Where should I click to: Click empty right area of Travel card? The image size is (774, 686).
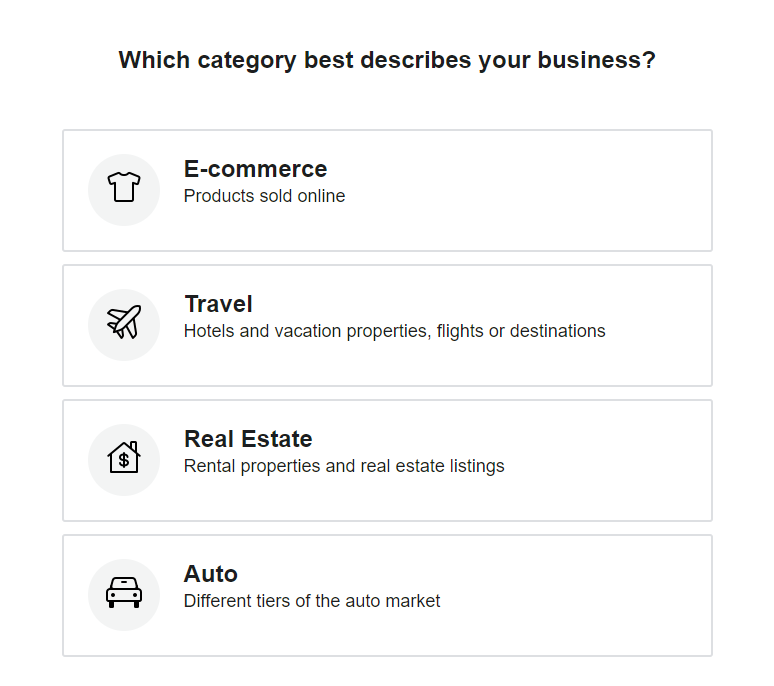point(660,325)
